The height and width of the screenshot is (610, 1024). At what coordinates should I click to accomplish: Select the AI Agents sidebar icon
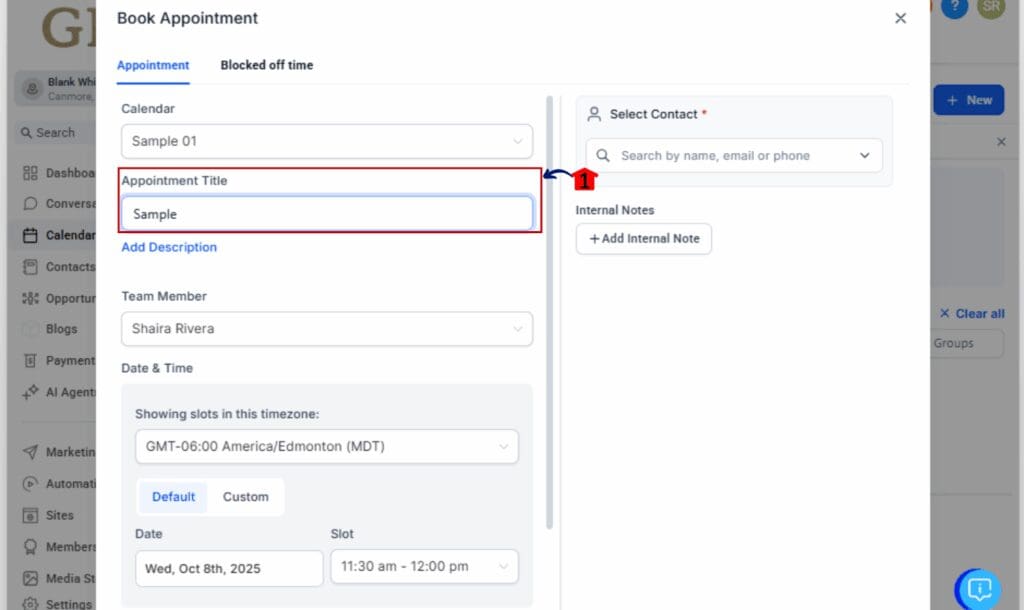point(60,392)
